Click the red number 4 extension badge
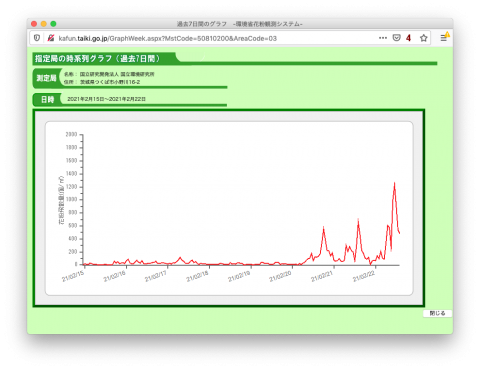The image size is (480, 370). click(408, 38)
